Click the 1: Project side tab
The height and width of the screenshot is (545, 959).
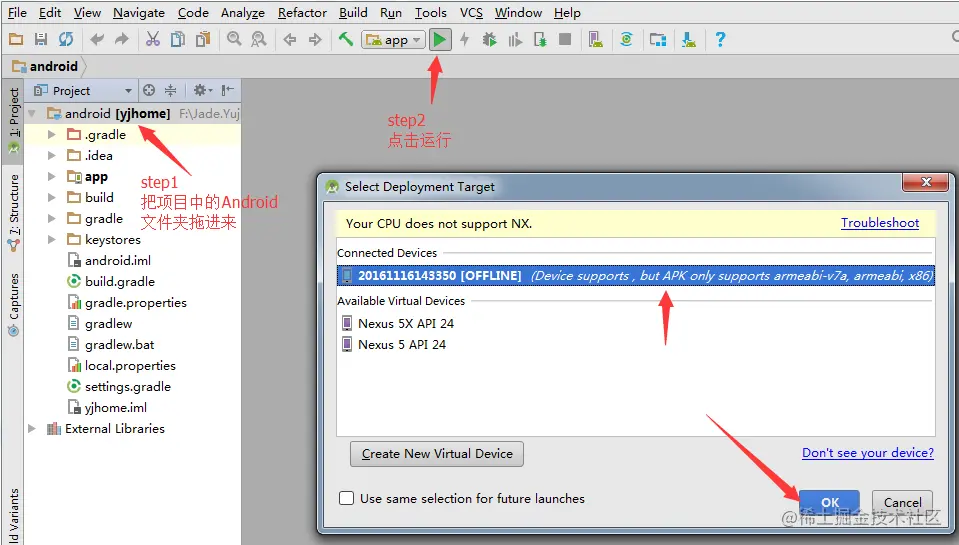(x=13, y=120)
